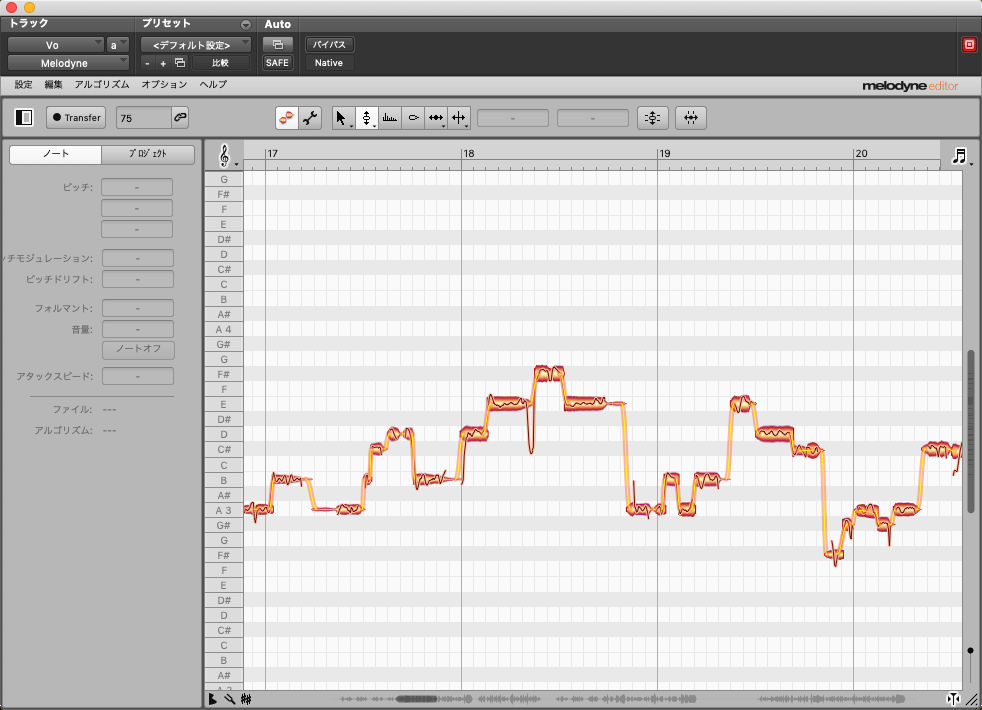Select the note separation tool
The image size is (982, 710).
pyautogui.click(x=459, y=118)
